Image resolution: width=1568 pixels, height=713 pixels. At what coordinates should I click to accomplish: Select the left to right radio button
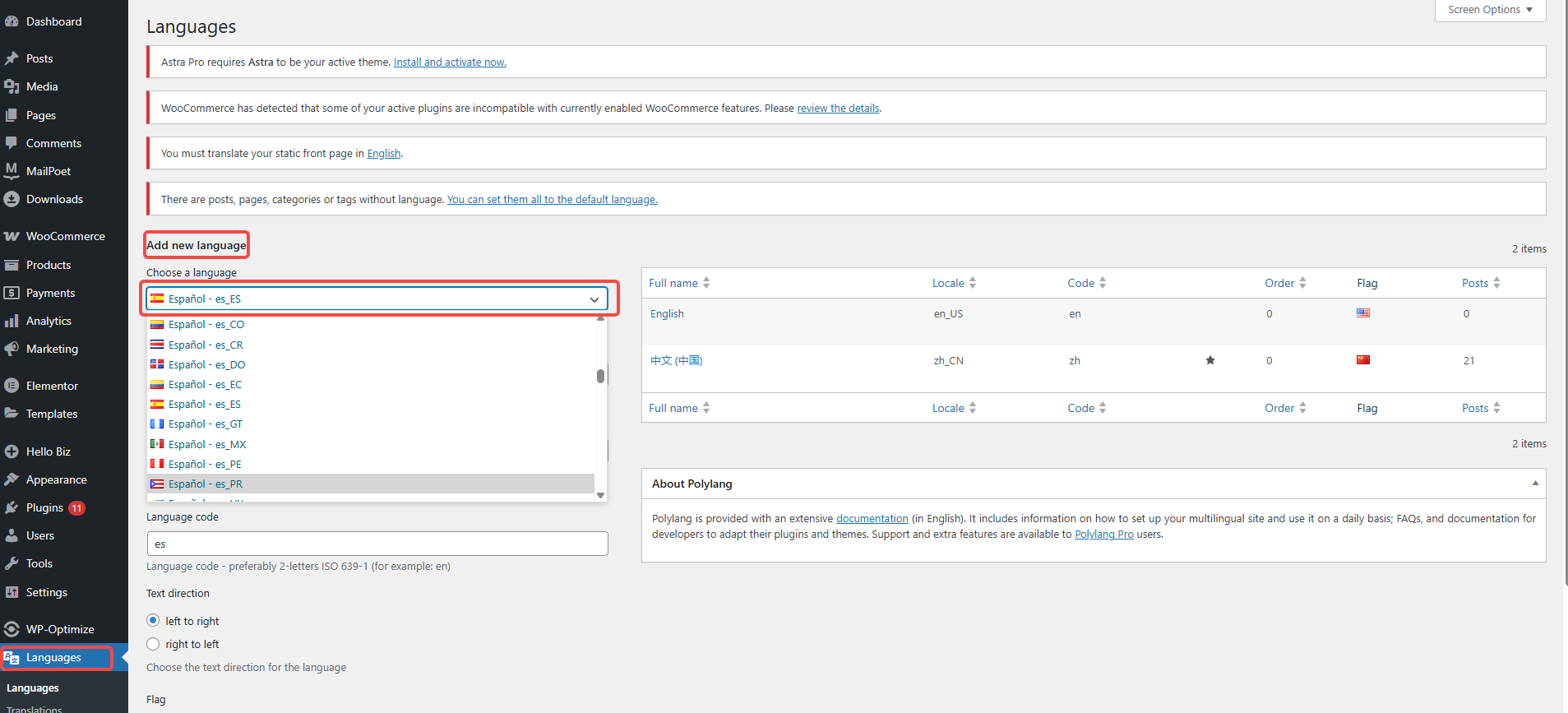tap(153, 621)
